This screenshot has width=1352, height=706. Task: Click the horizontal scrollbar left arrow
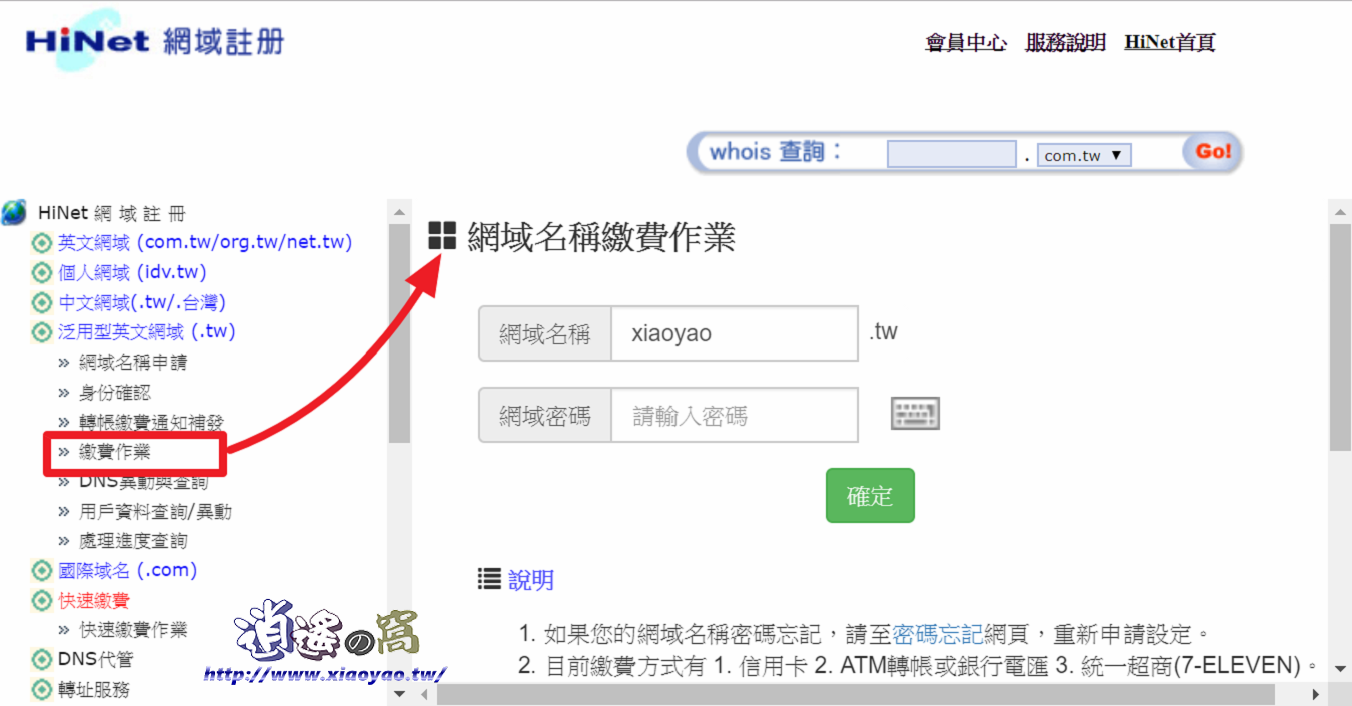[x=424, y=694]
